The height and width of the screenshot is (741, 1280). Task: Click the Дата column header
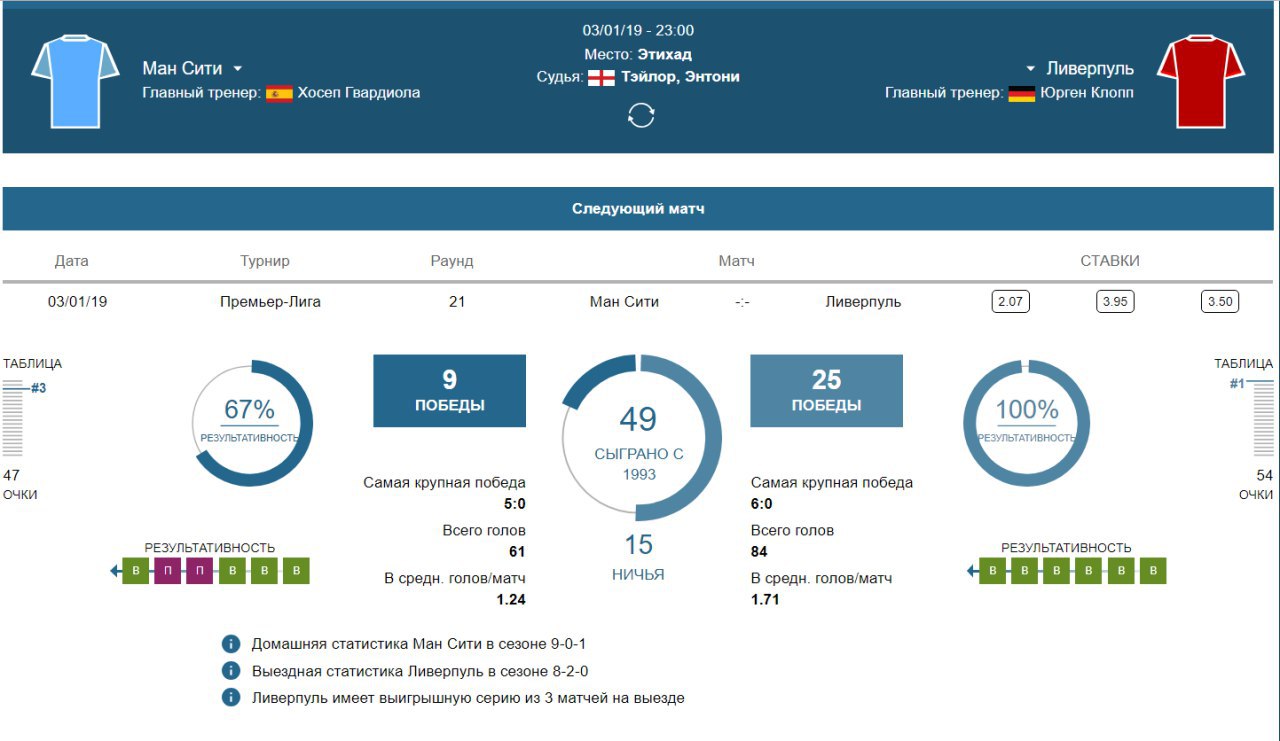(71, 261)
